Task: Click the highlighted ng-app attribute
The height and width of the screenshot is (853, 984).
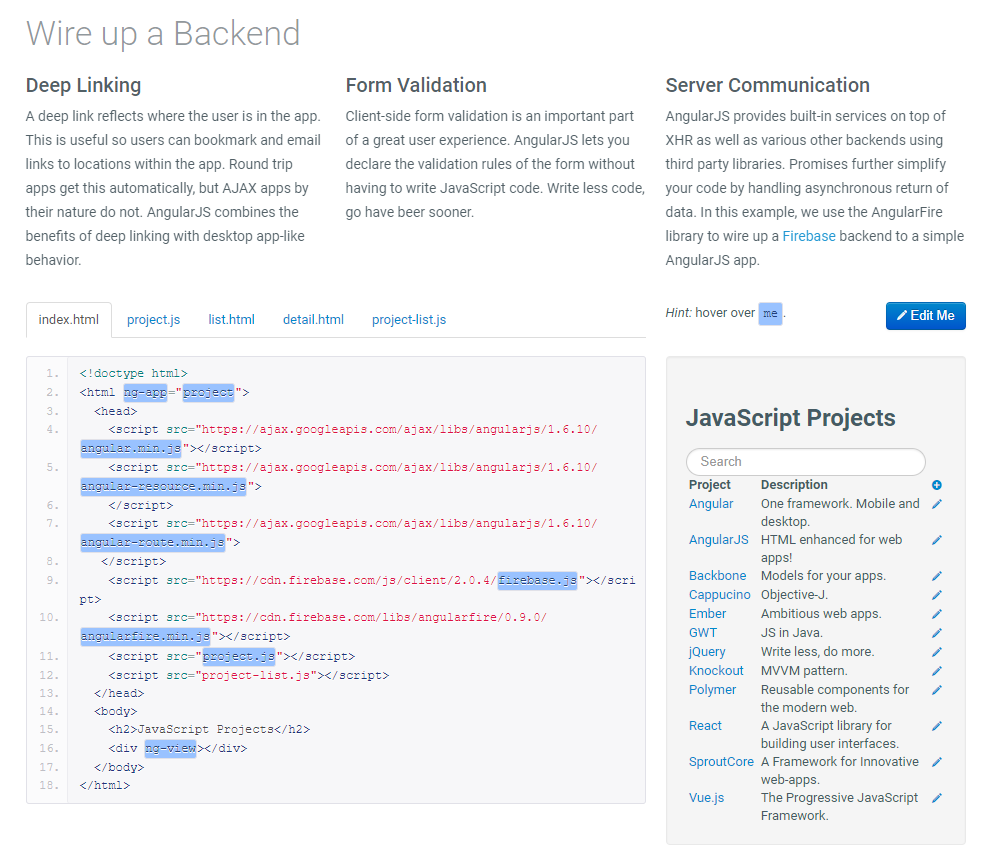Action: coord(145,393)
